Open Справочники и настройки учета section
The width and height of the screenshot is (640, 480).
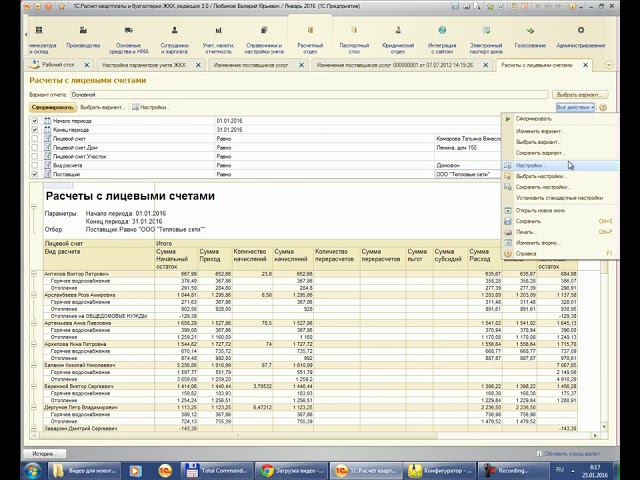264,40
